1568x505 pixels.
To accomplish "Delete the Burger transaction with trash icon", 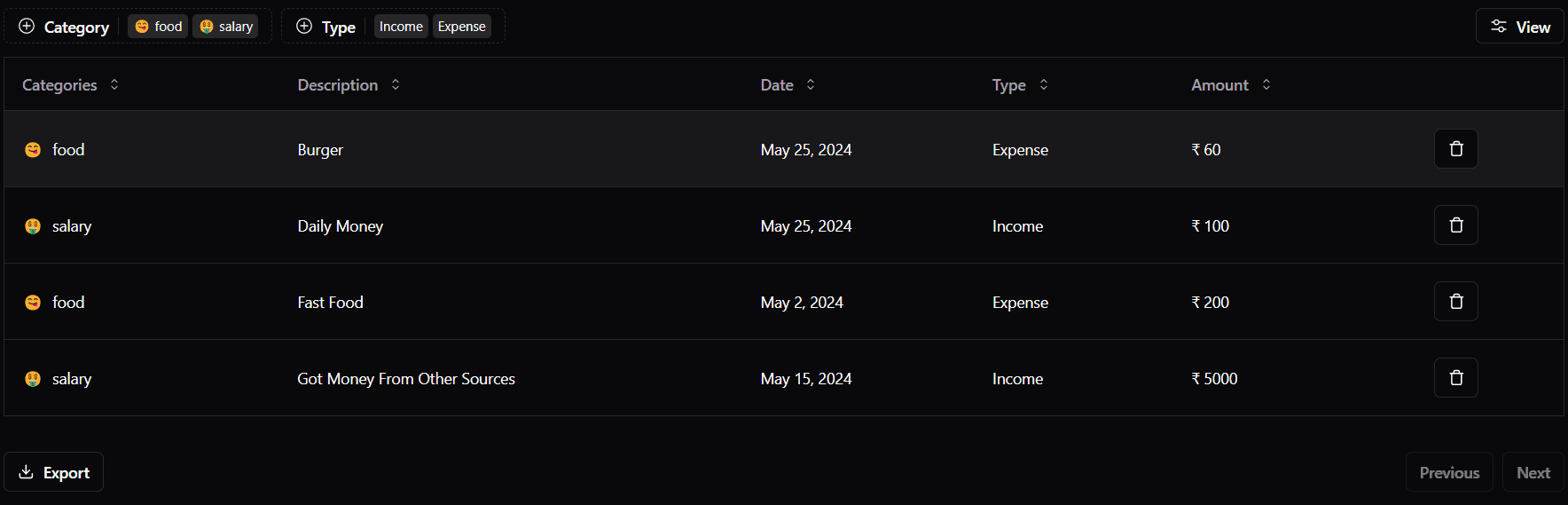I will (1456, 149).
